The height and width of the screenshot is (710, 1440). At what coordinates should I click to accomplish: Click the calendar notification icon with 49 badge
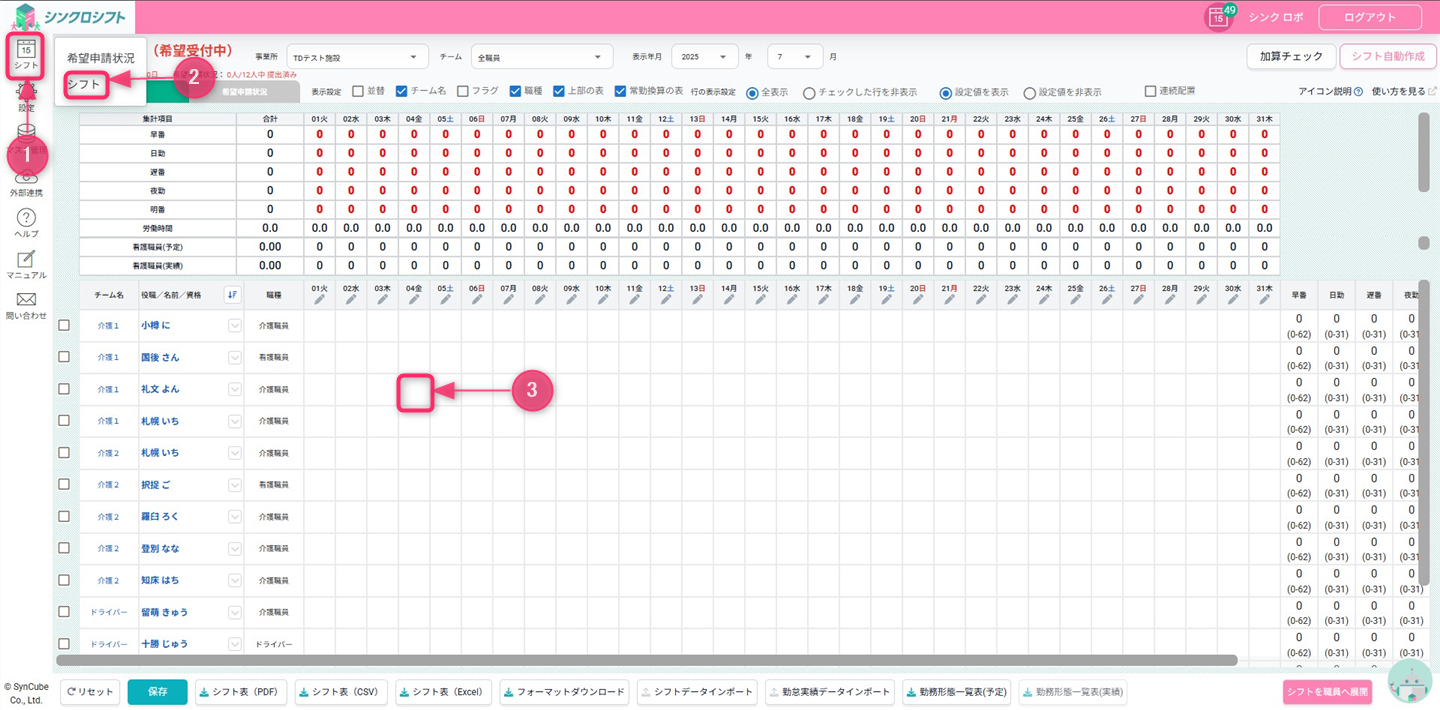click(1218, 17)
